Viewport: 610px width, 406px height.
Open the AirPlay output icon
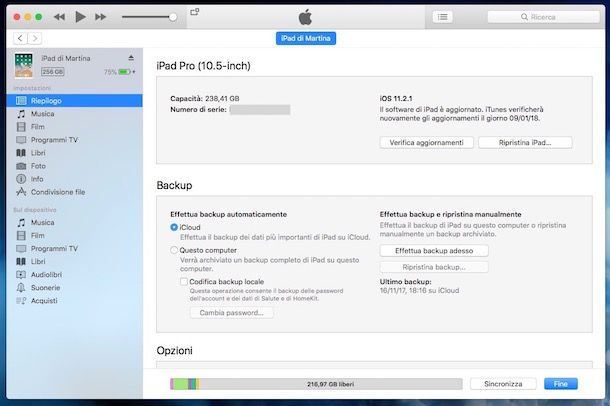pyautogui.click(x=195, y=12)
